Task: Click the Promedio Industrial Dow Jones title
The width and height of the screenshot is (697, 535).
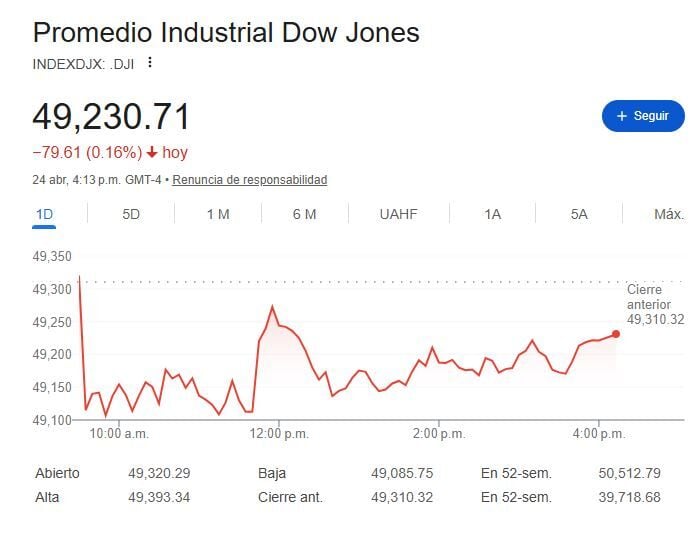Action: click(x=226, y=32)
